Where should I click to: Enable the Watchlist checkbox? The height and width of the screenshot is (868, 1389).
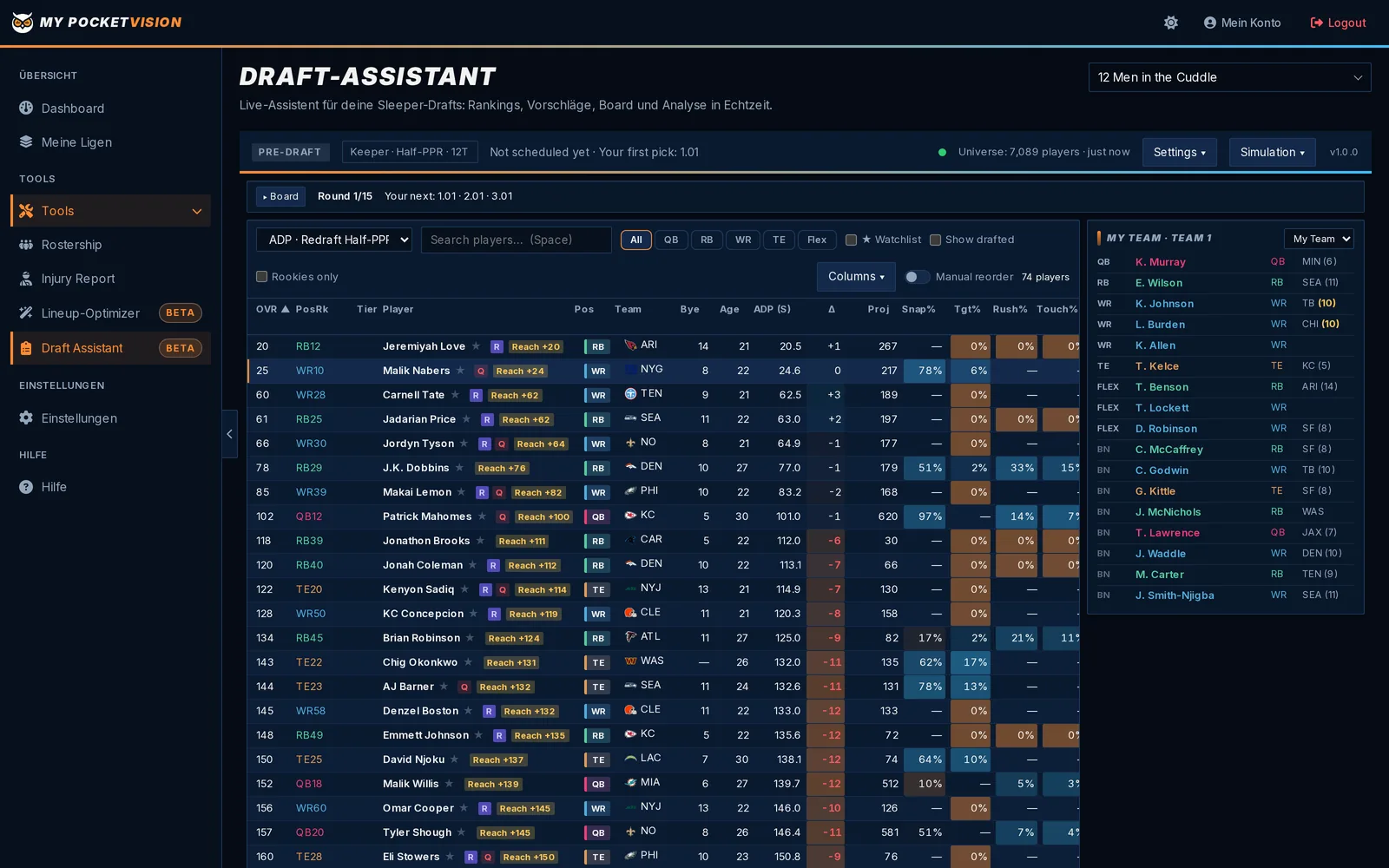point(851,240)
